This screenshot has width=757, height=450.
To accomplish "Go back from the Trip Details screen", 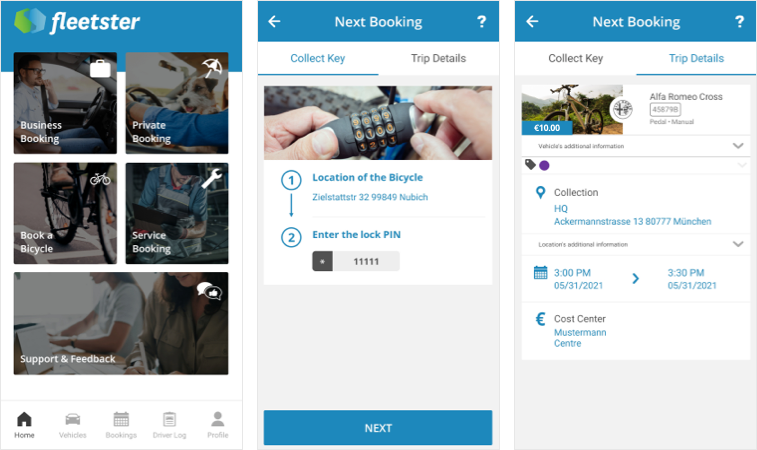I will [532, 21].
